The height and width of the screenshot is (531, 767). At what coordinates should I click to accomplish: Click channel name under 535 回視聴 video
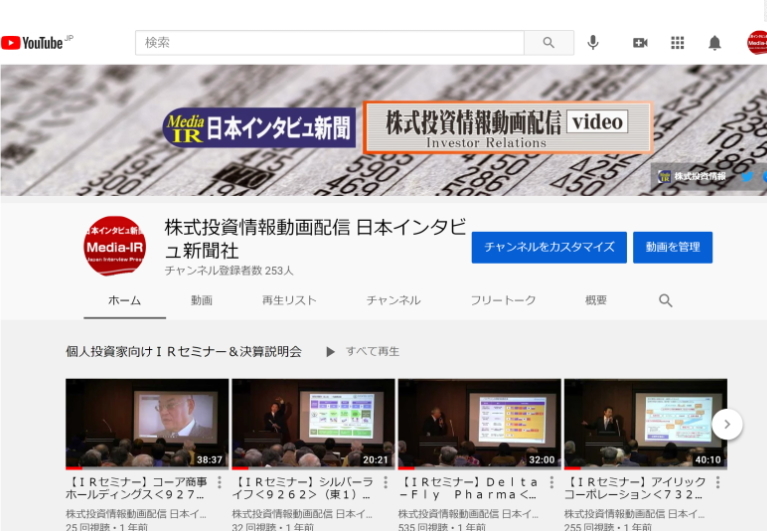468,514
